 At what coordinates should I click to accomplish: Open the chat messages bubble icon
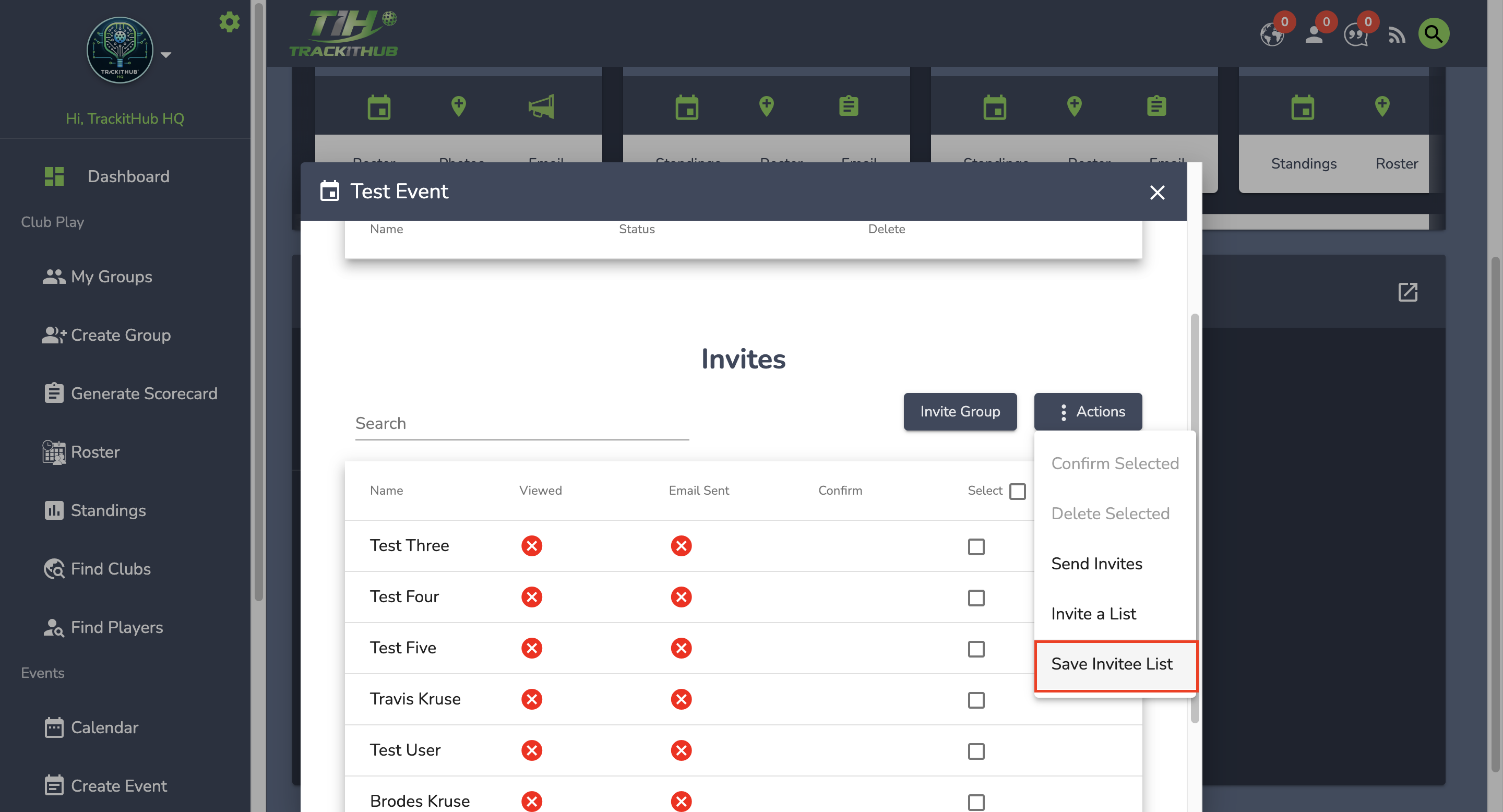1355,35
